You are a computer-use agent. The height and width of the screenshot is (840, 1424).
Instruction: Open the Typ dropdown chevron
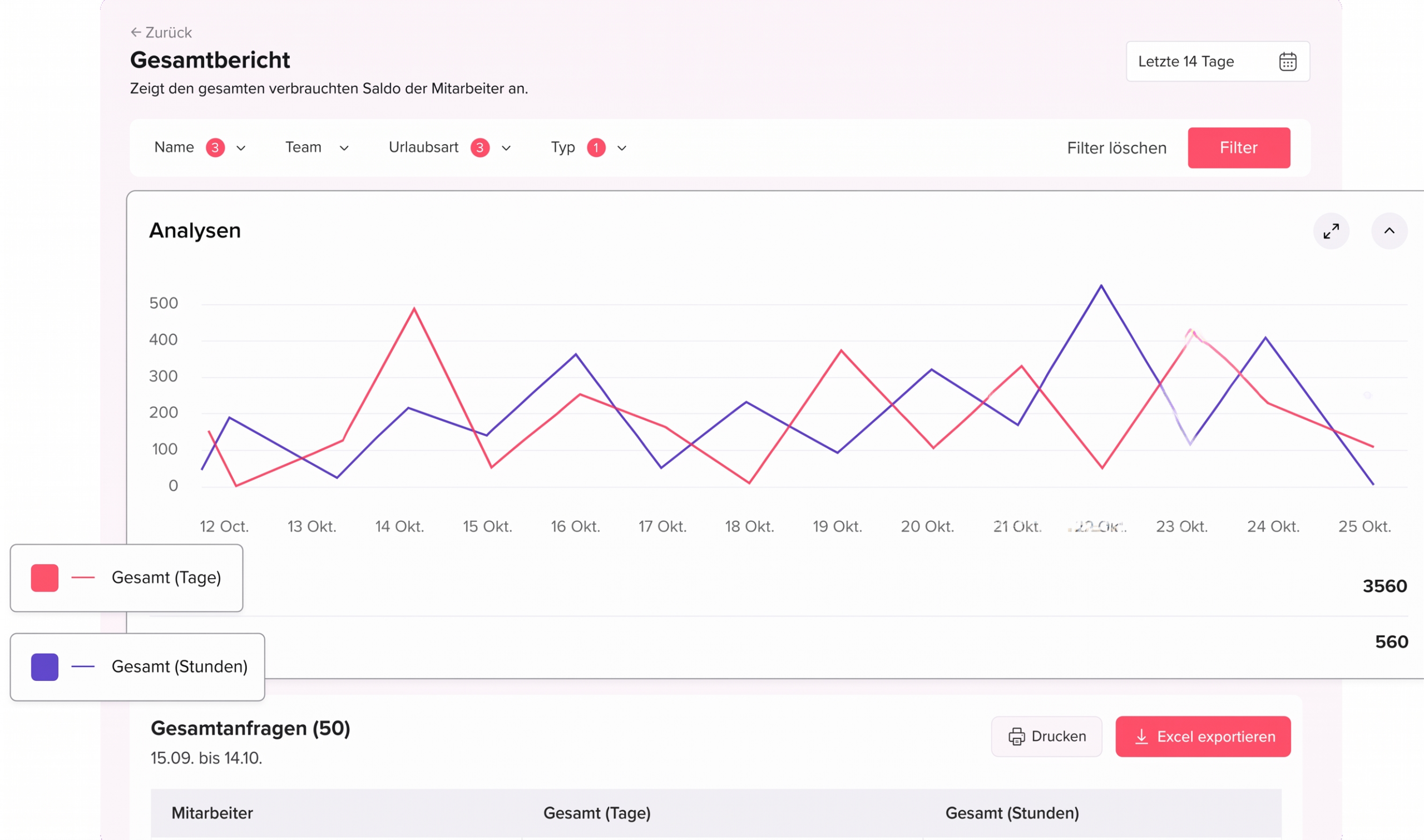click(621, 148)
